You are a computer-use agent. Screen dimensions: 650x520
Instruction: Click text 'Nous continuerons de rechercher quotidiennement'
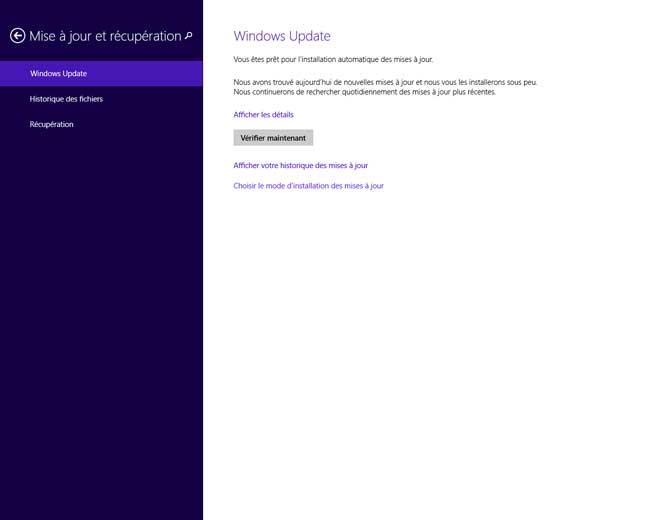coord(315,92)
